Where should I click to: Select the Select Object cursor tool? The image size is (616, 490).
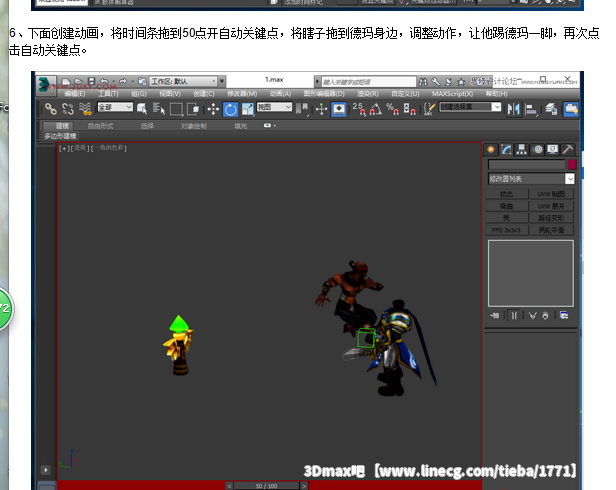(x=142, y=109)
